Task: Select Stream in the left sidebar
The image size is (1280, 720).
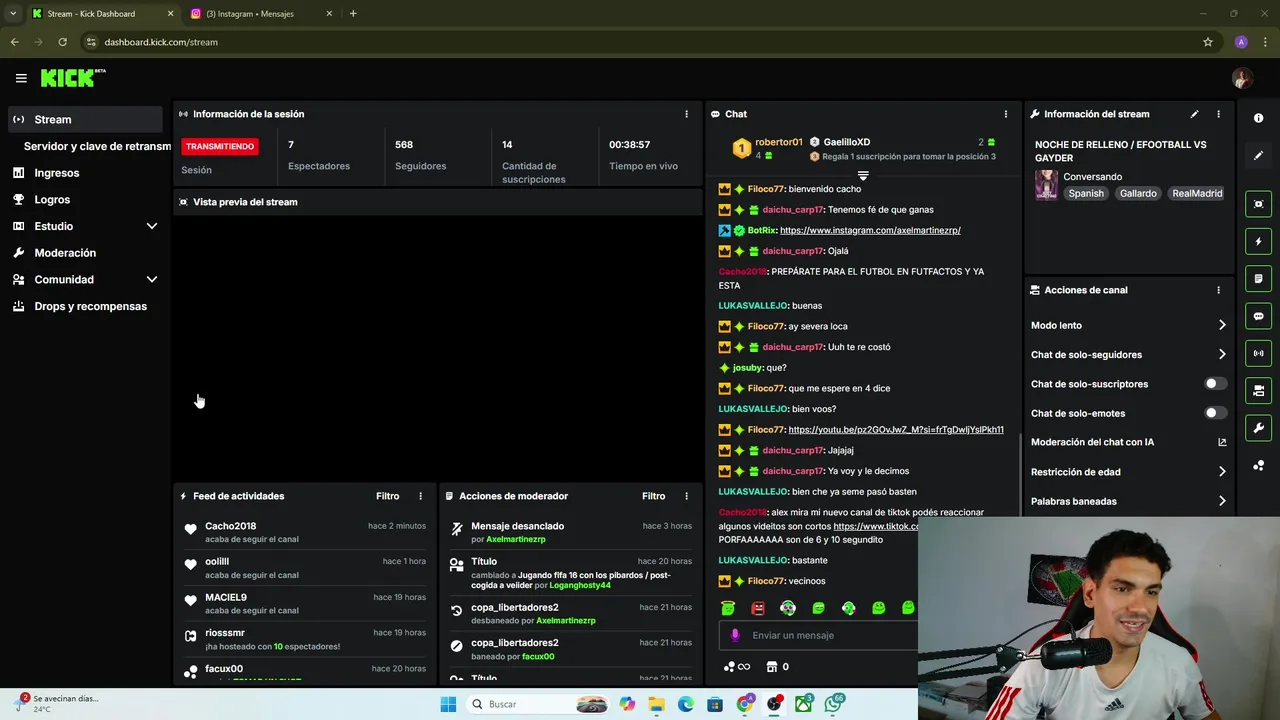Action: pyautogui.click(x=85, y=119)
